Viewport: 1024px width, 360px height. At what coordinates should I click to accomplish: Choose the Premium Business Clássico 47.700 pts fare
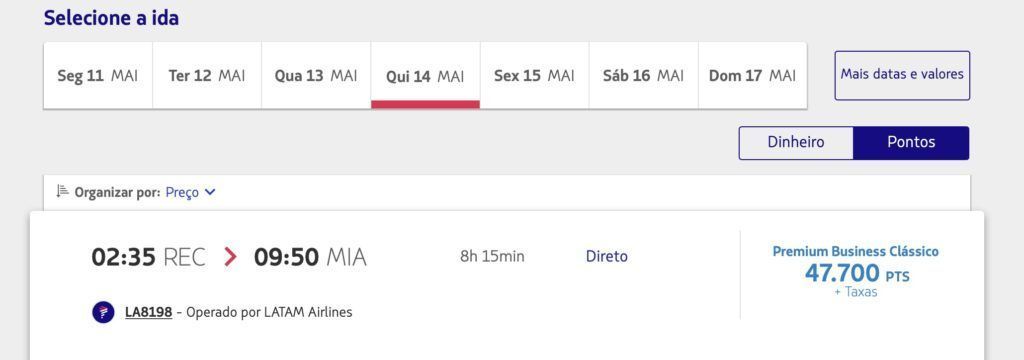pos(856,272)
